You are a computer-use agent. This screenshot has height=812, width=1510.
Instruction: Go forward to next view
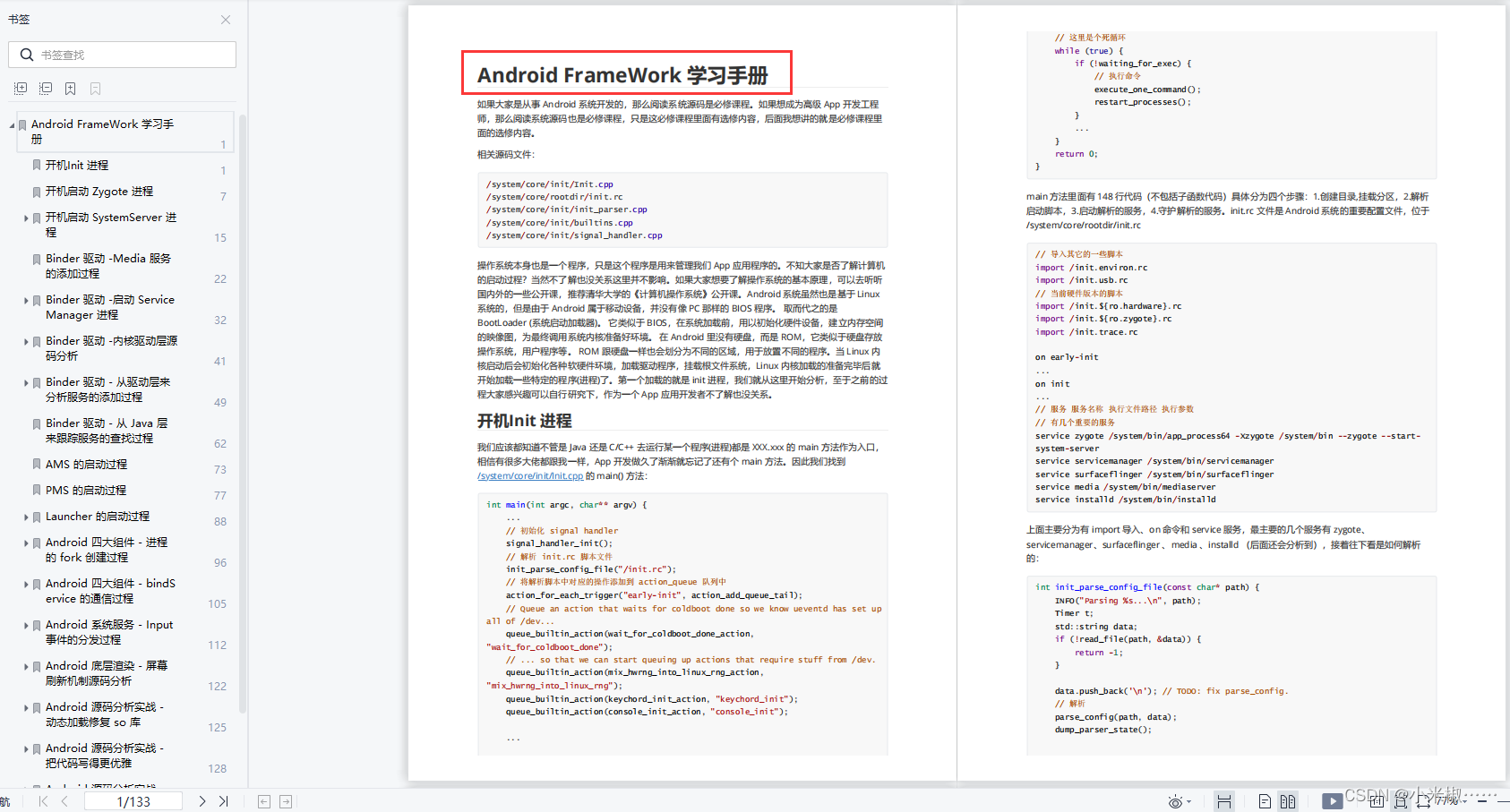click(286, 801)
